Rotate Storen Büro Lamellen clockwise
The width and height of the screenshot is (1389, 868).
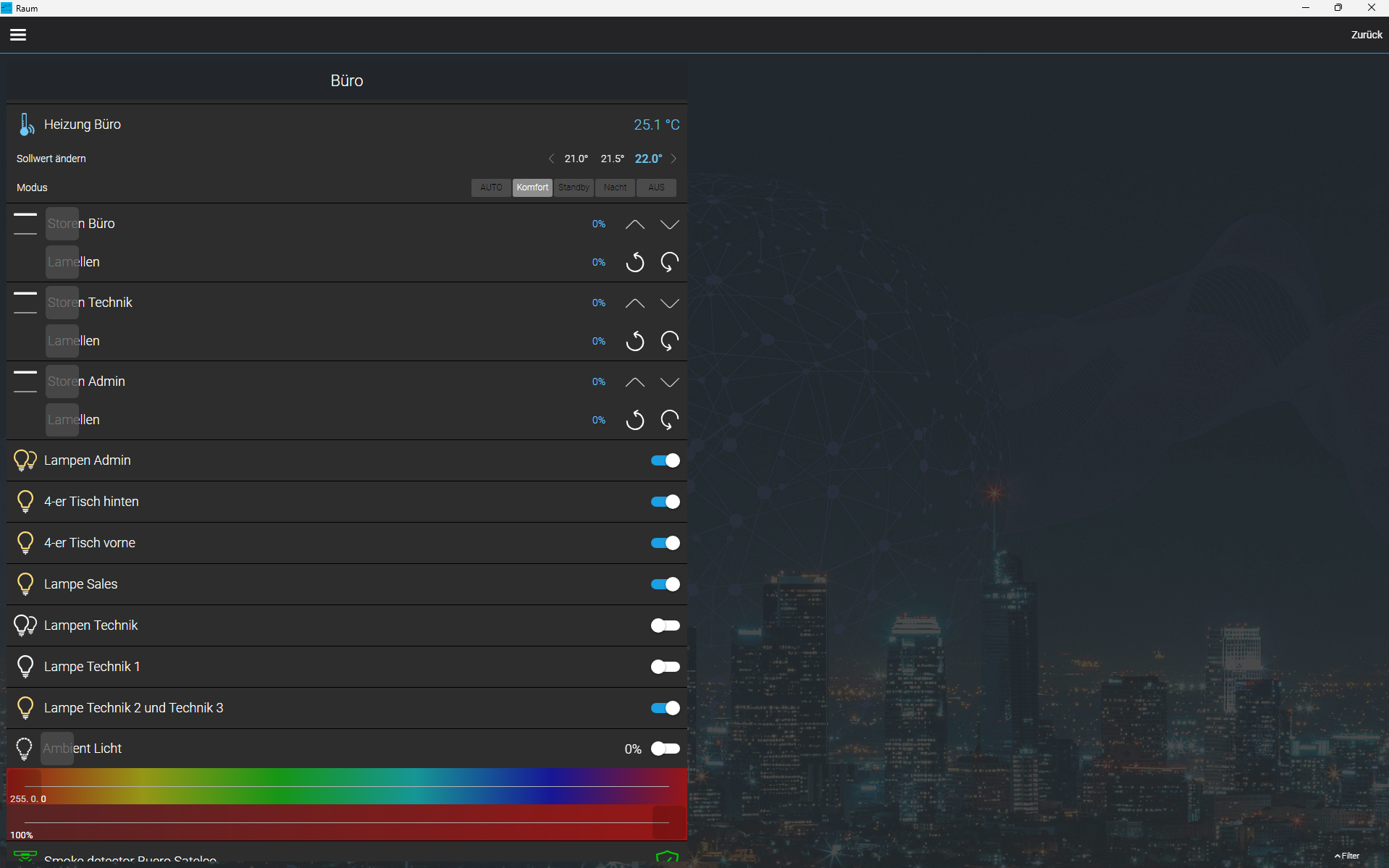[x=669, y=262]
